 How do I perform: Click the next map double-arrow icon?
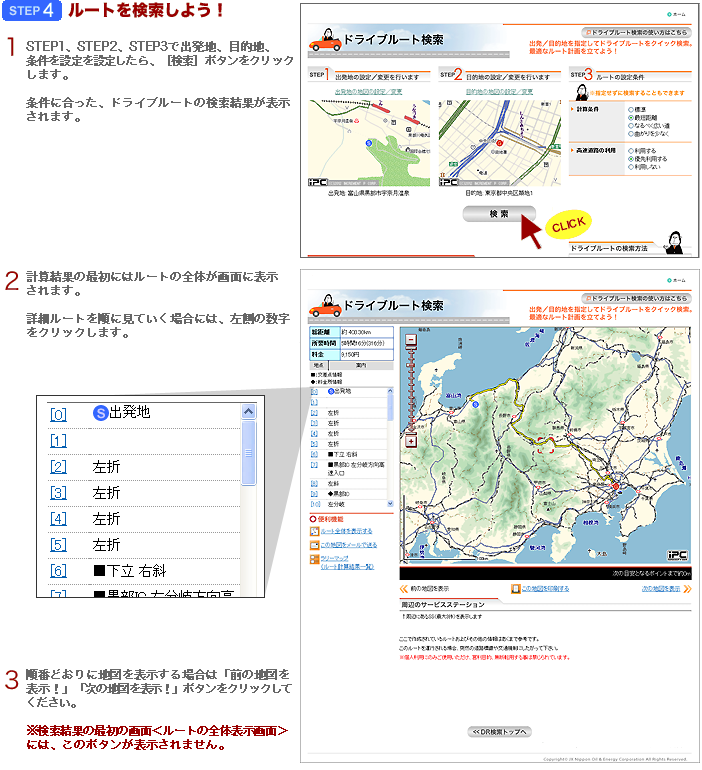point(687,589)
